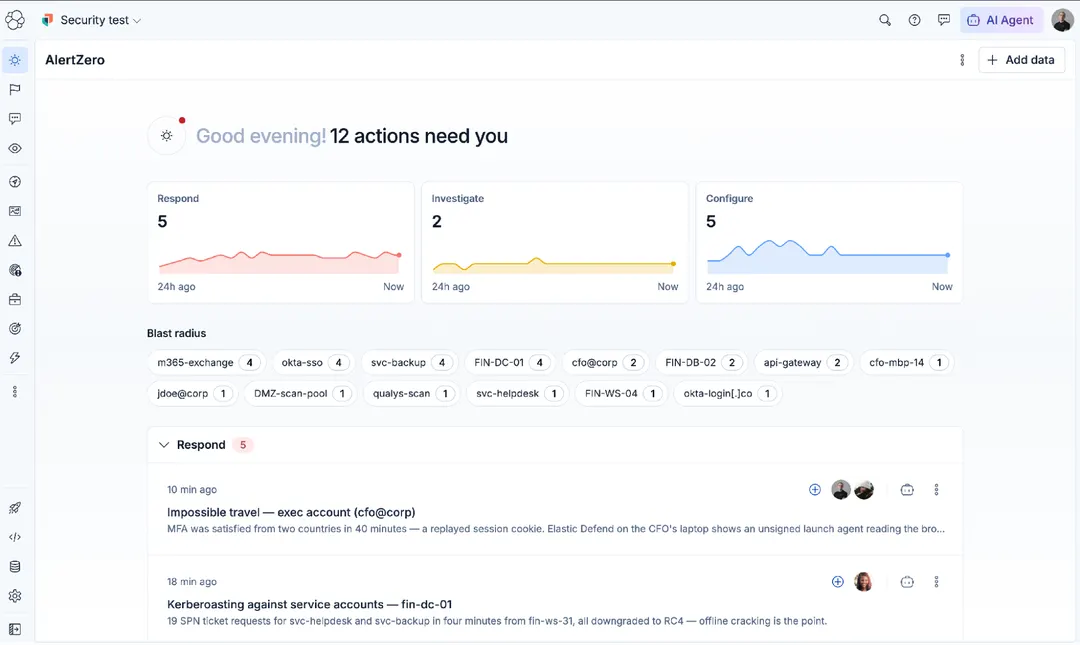Select the FIN-WS-04 blast radius chip
Screen dimensions: 1080x645
tap(621, 393)
